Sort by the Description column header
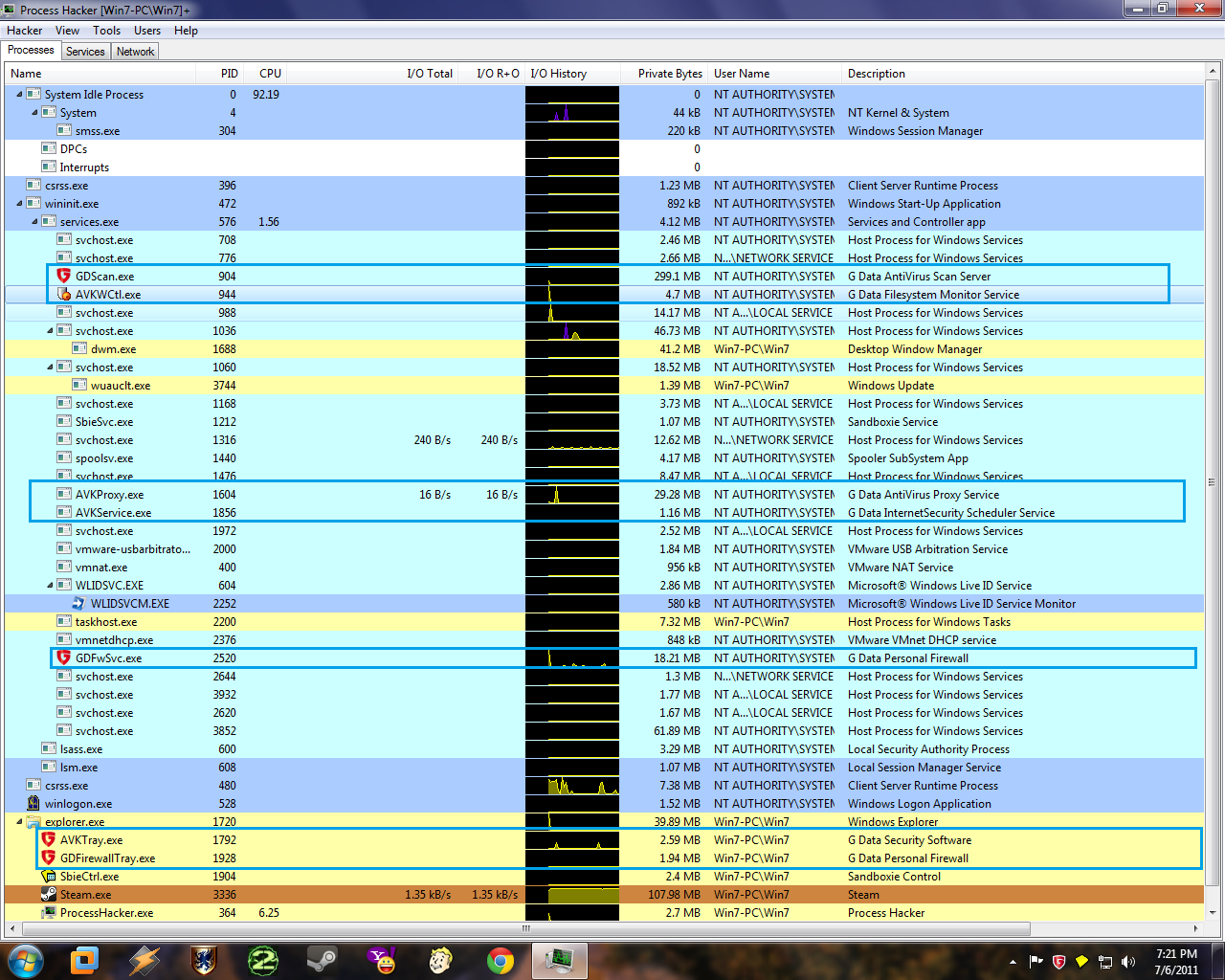 1023,74
